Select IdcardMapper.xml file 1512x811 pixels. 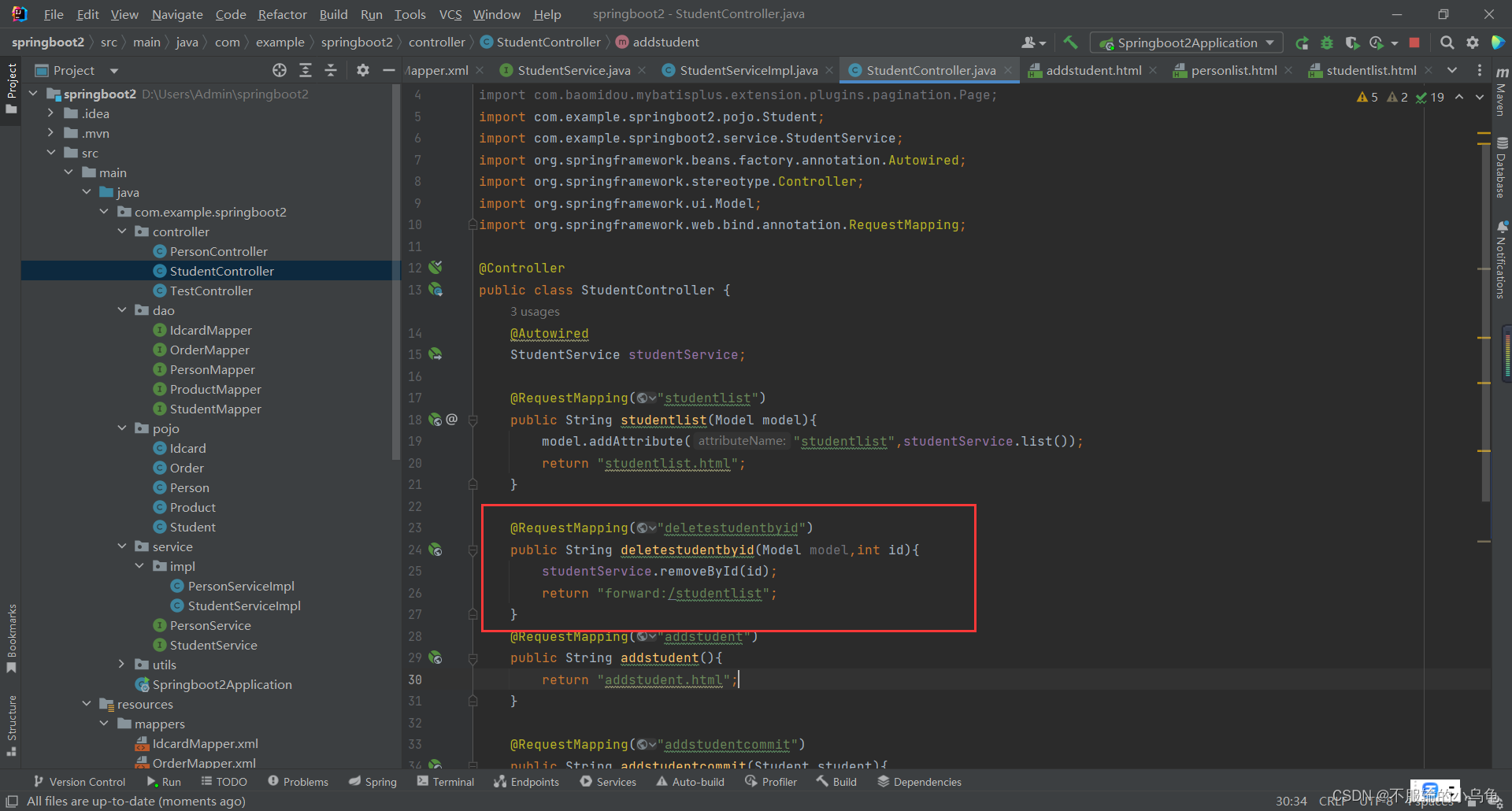206,743
